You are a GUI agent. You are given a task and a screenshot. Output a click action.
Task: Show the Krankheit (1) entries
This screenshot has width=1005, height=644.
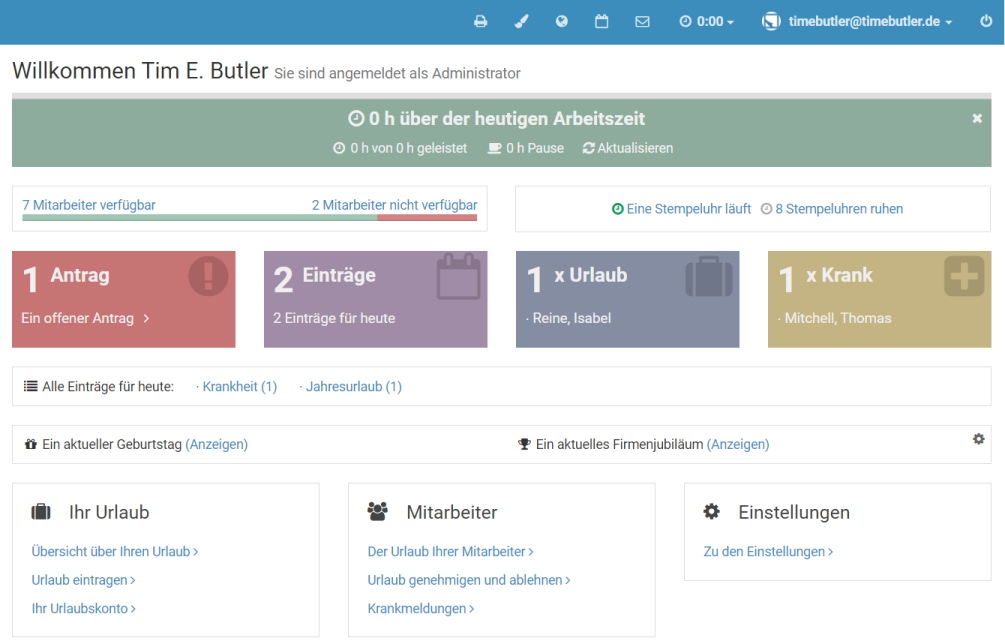click(239, 386)
